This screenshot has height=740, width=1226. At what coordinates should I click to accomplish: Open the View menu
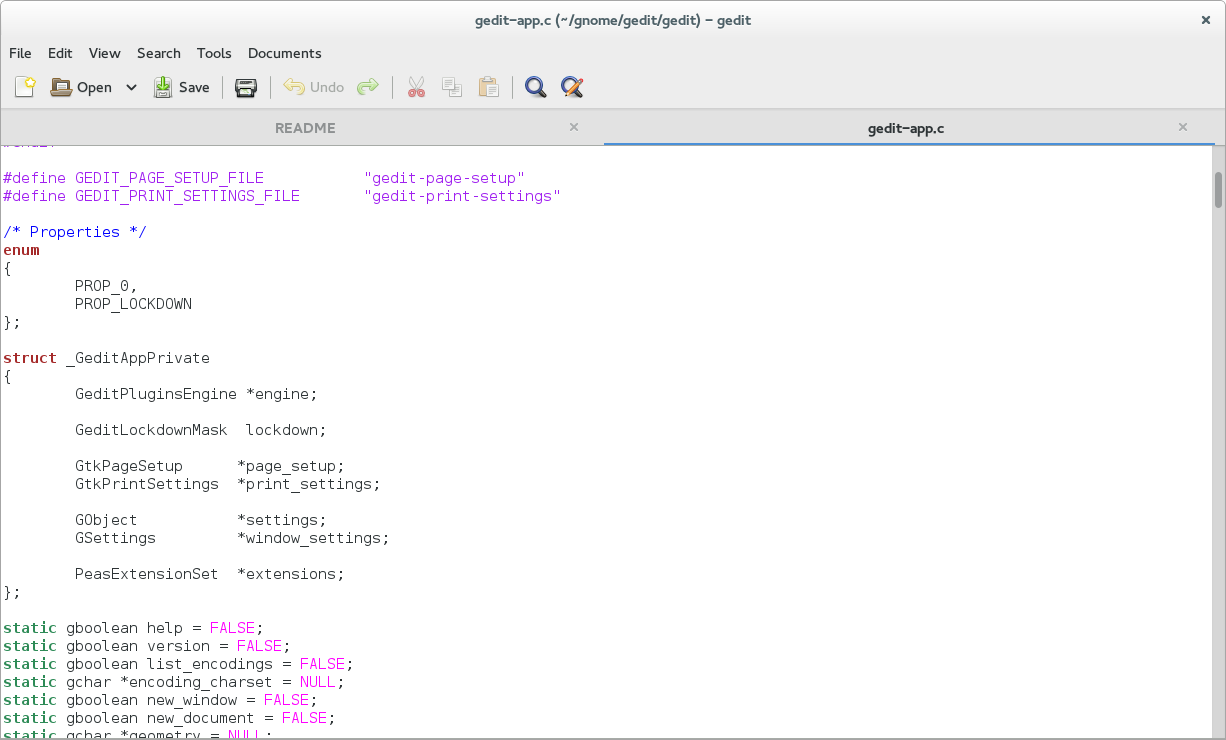point(104,53)
